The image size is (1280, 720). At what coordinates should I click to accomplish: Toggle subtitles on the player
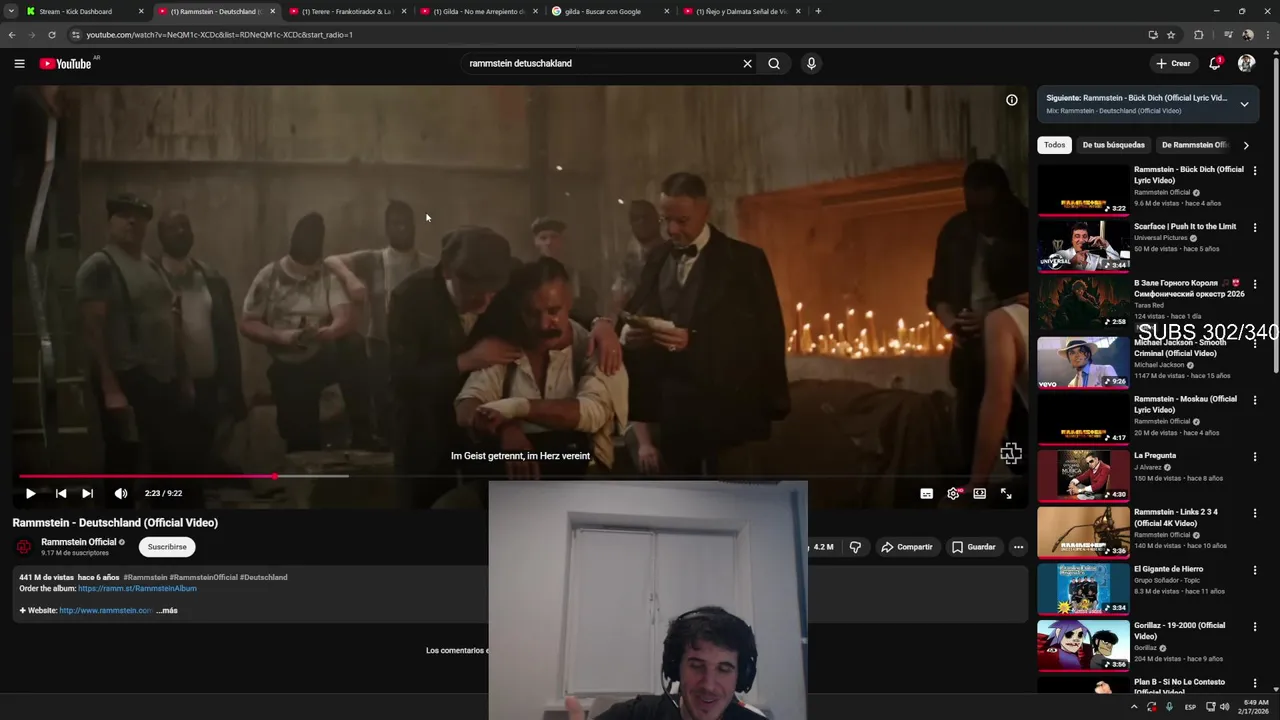click(927, 493)
